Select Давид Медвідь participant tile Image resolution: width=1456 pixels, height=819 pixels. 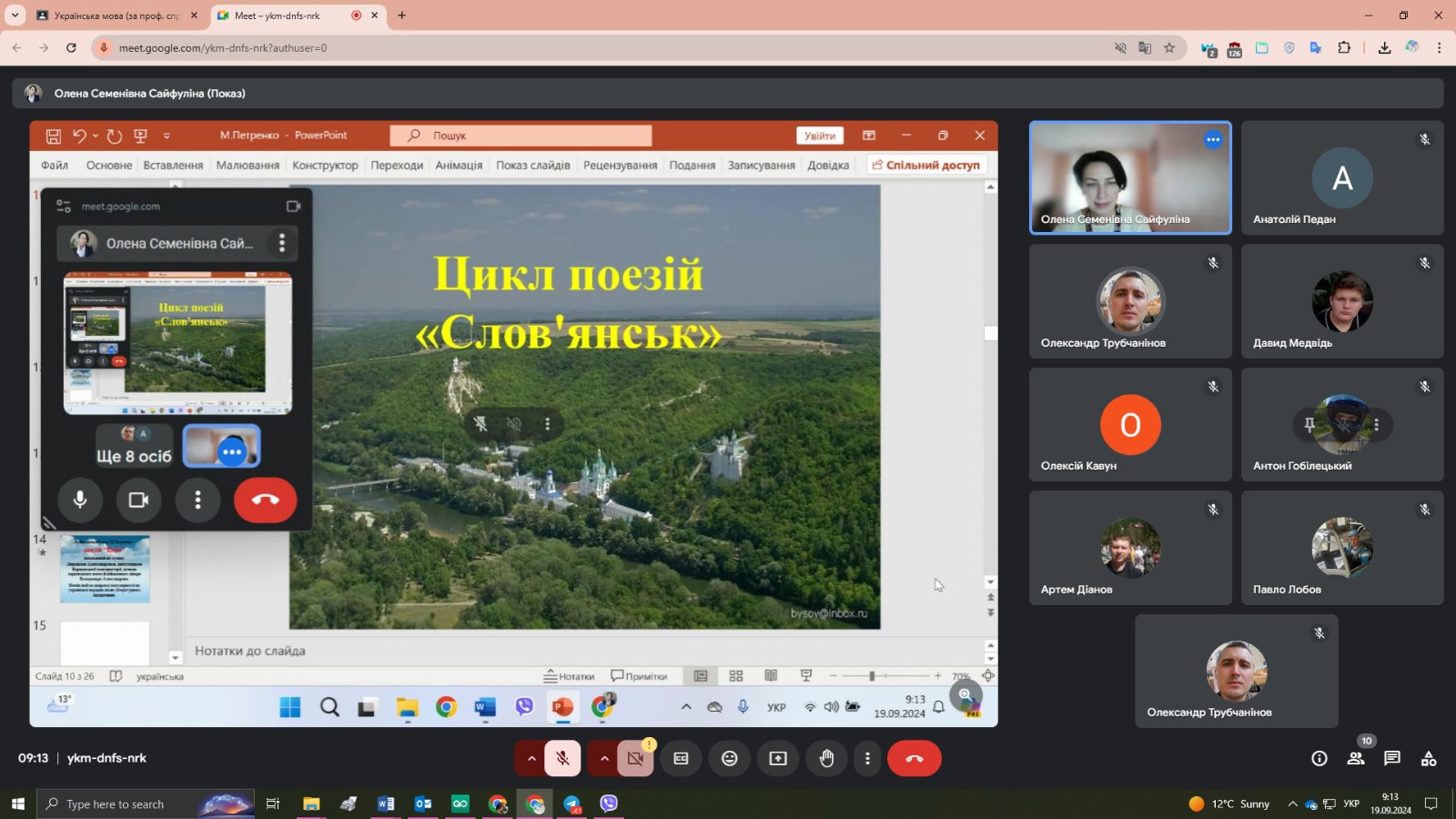pos(1342,301)
